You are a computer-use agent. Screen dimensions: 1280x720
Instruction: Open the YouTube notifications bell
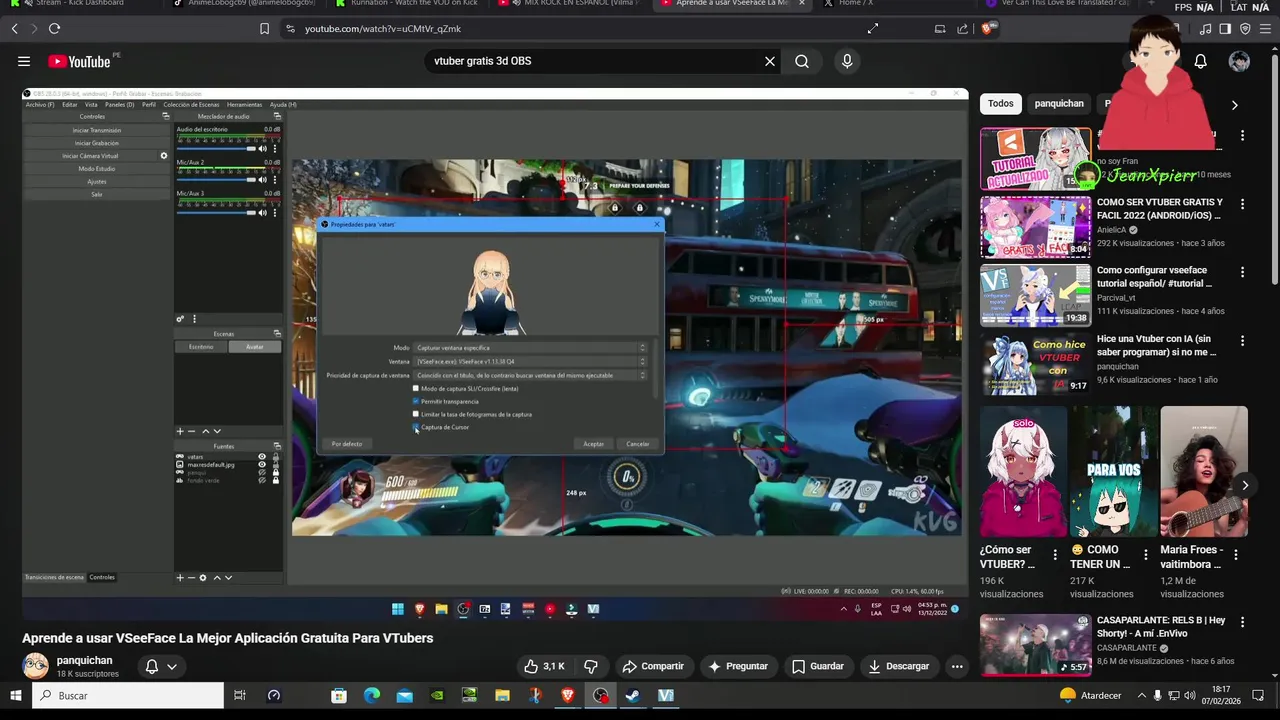(x=1201, y=61)
